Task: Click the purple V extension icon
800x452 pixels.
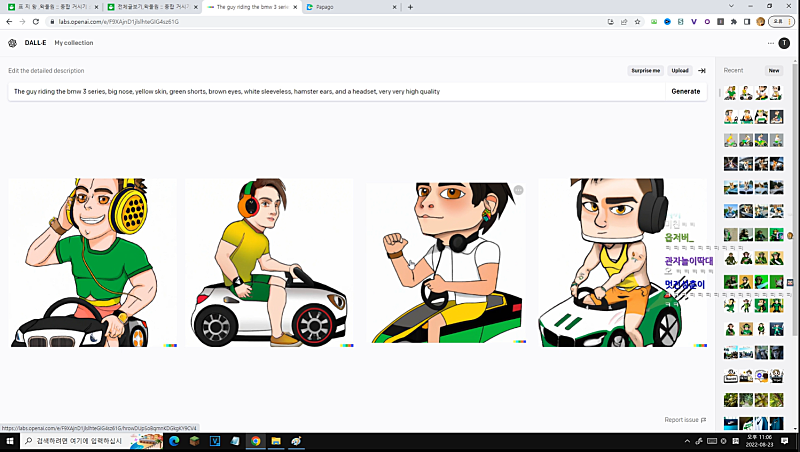Action: pyautogui.click(x=694, y=22)
